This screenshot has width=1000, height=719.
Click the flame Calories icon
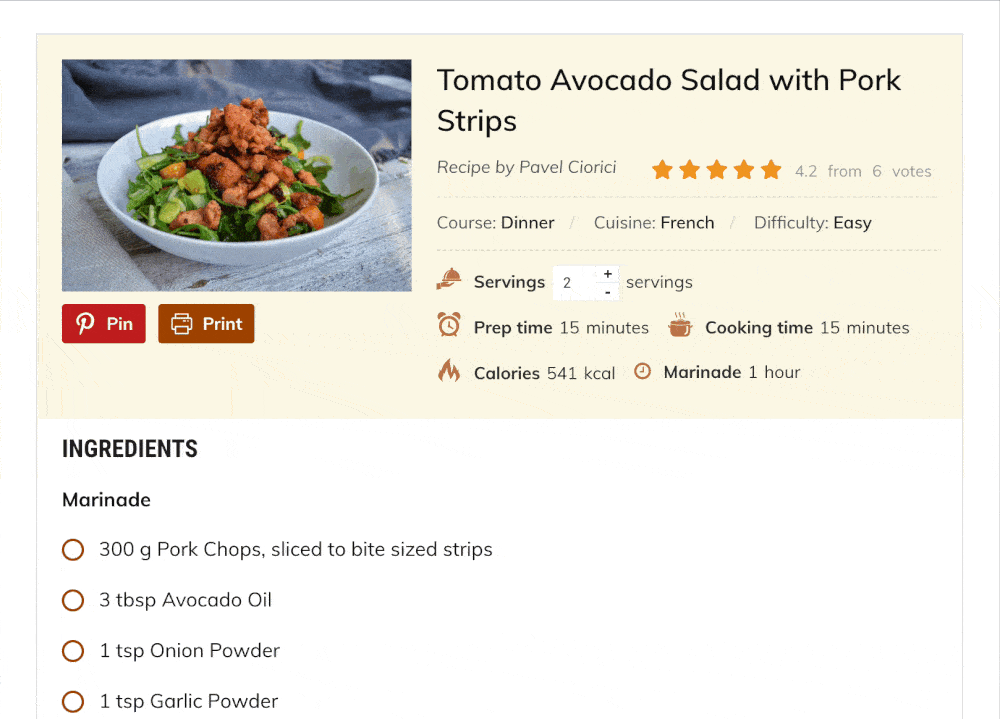coord(449,371)
